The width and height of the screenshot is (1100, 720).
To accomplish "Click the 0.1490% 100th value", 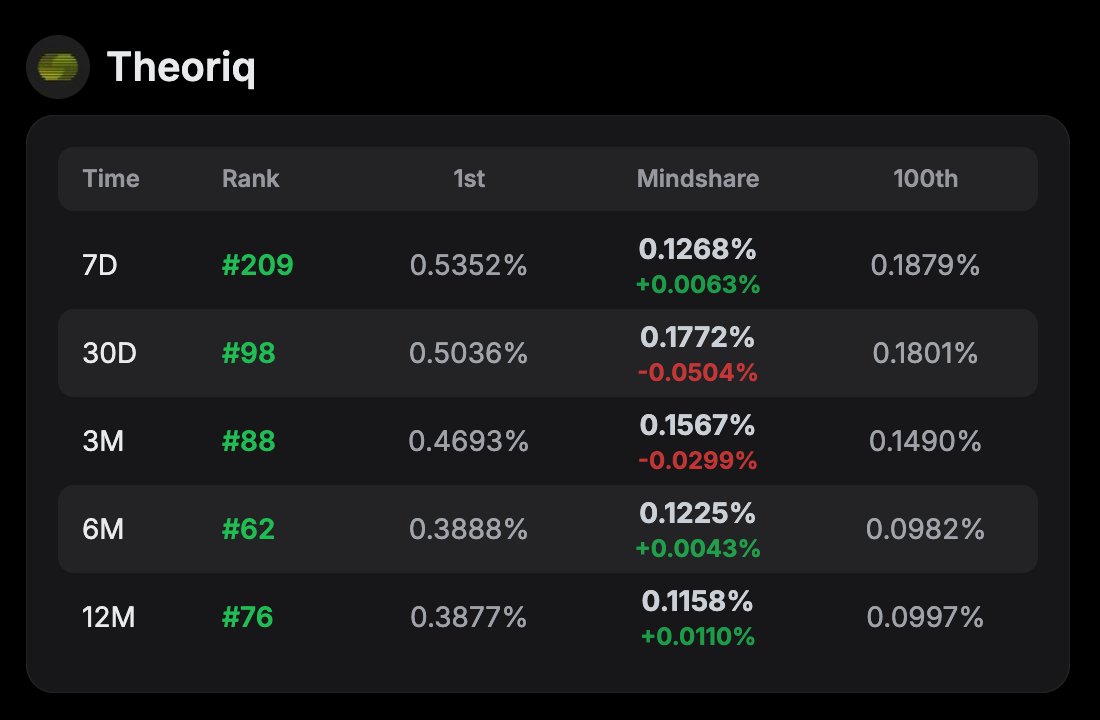I will point(925,441).
